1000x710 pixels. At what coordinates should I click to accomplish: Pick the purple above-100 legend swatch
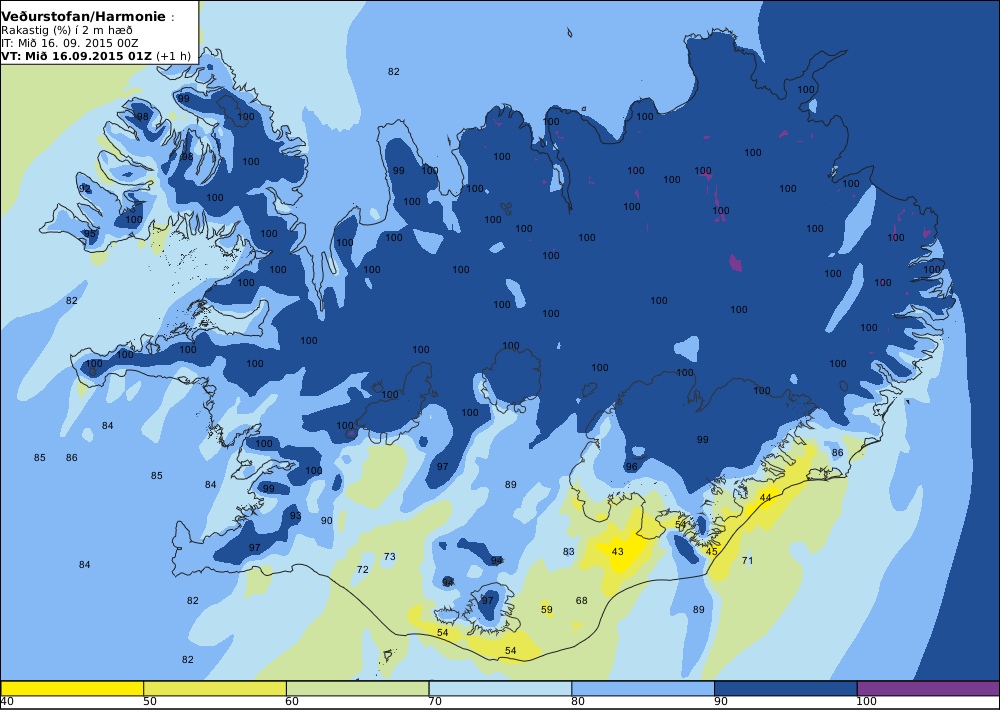928,688
